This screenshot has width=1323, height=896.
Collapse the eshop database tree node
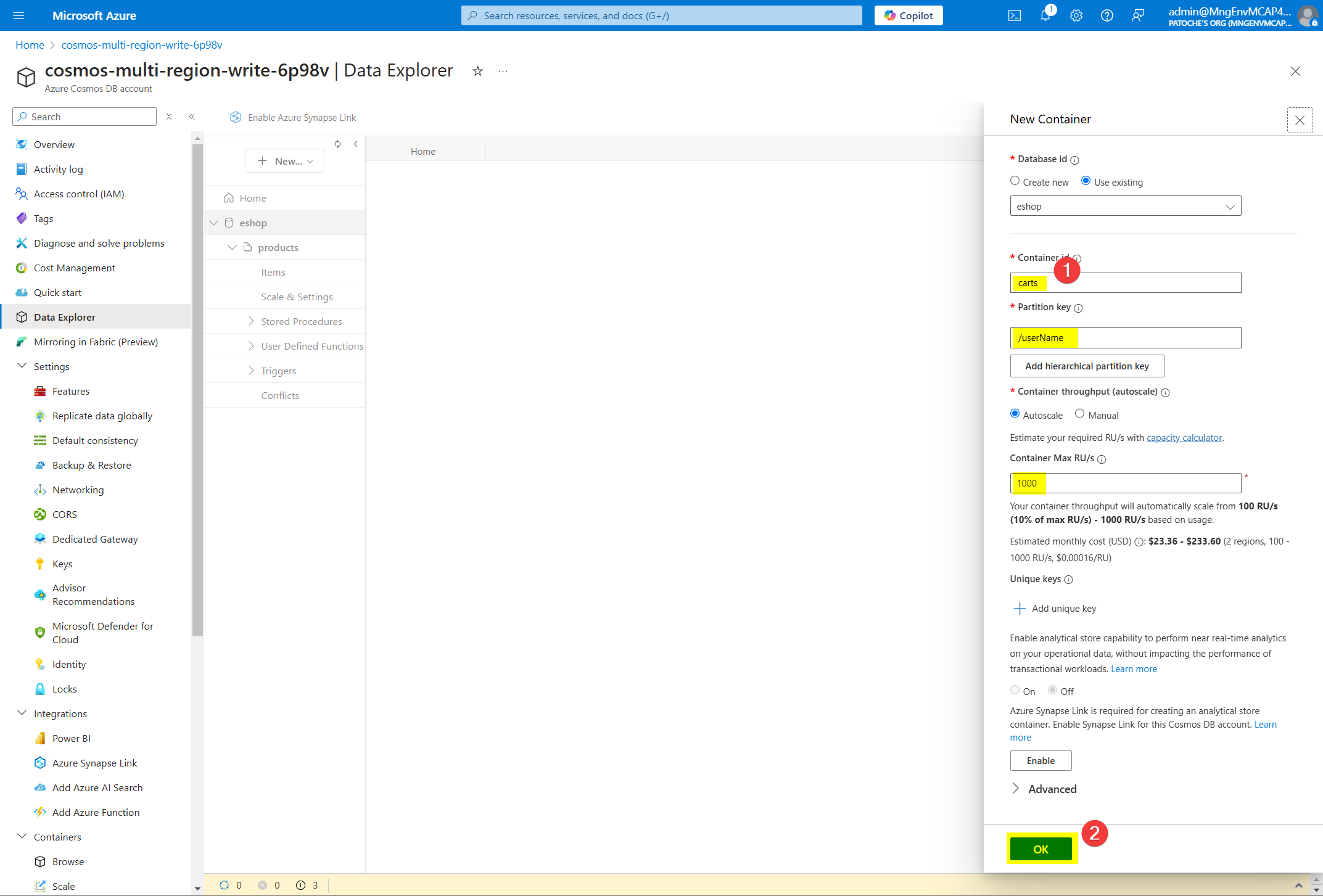213,222
